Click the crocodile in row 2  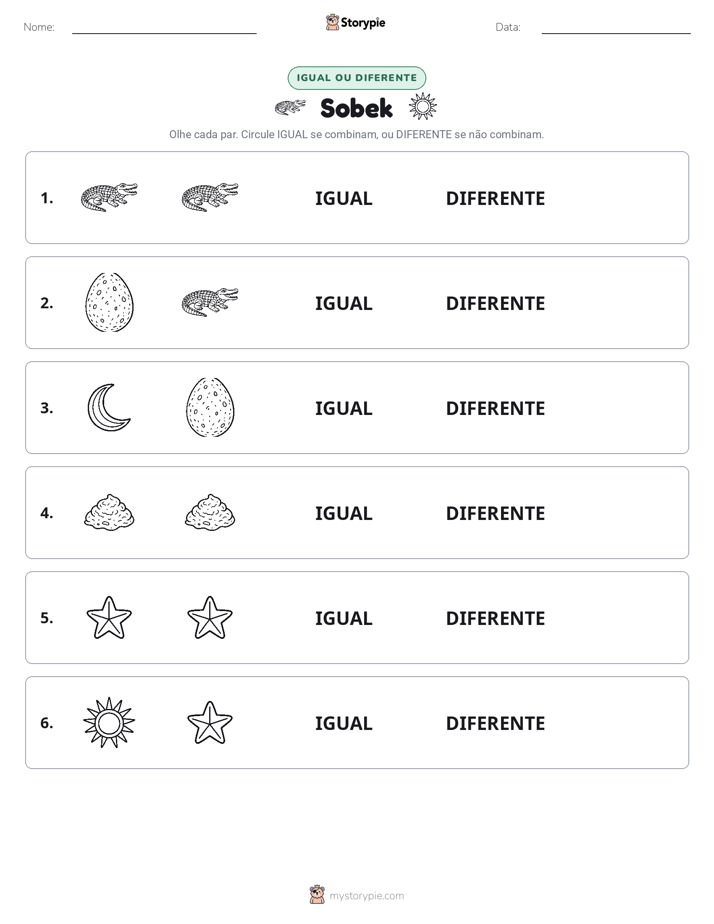210,302
